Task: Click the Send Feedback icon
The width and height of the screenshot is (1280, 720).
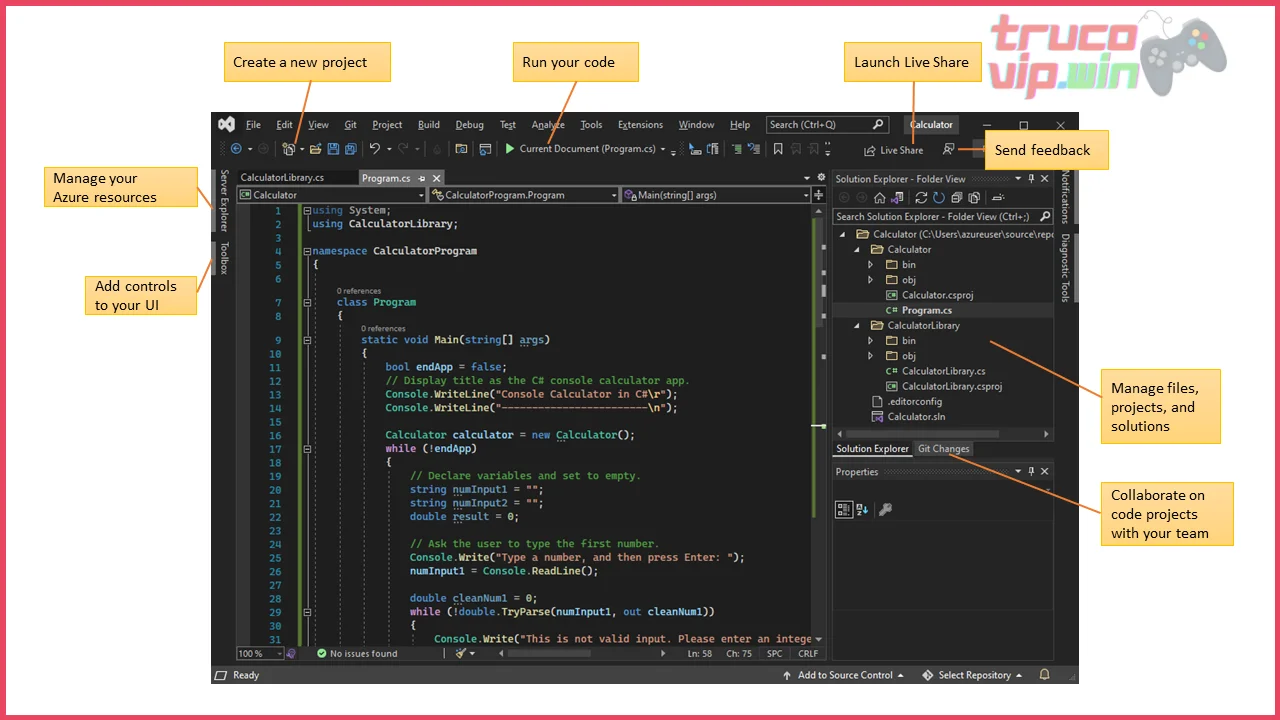Action: click(x=948, y=150)
